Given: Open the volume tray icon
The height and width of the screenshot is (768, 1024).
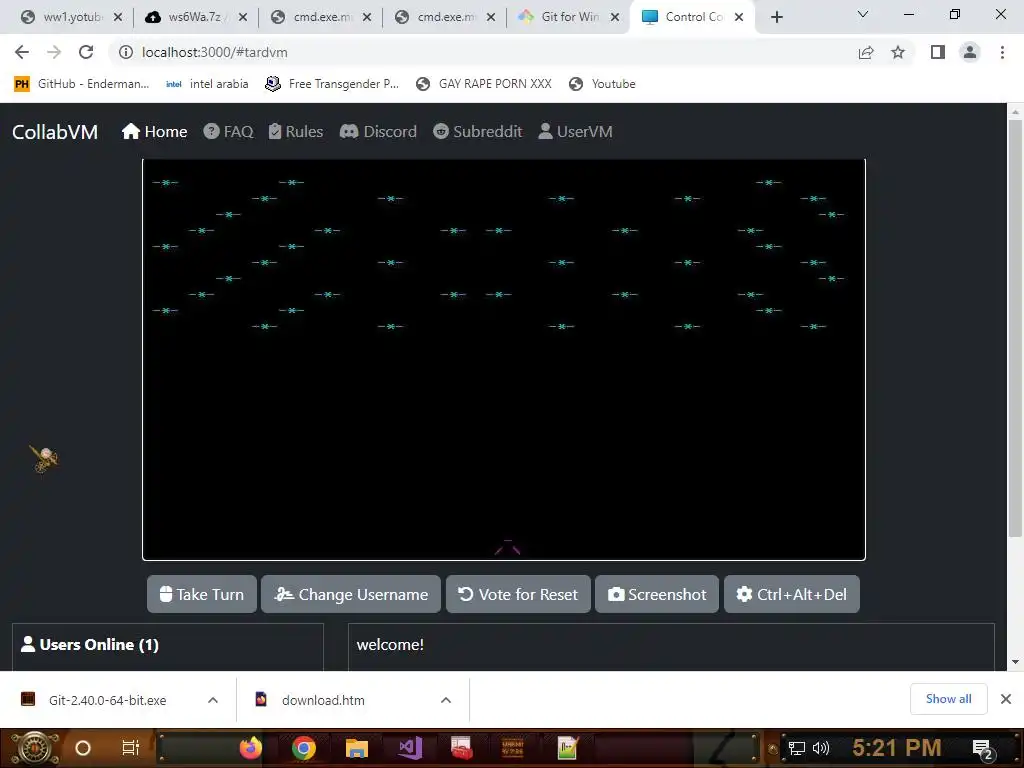Looking at the screenshot, I should click(x=820, y=748).
